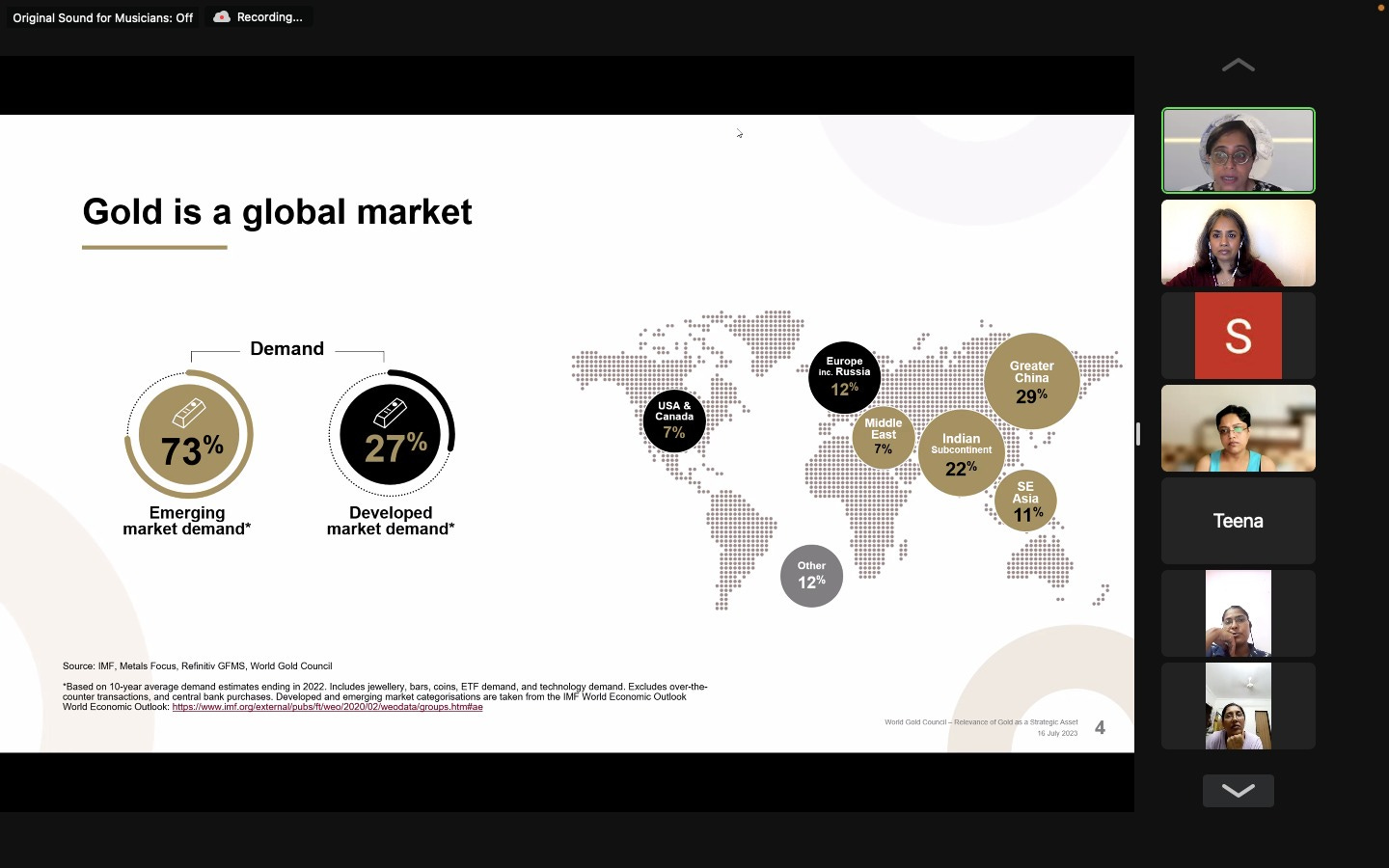Image resolution: width=1389 pixels, height=868 pixels.
Task: Click the Demand heading label
Action: [286, 349]
